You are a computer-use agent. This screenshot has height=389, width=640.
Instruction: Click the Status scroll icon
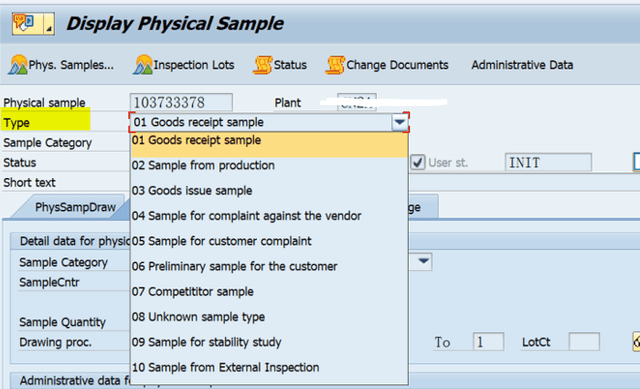[x=262, y=65]
